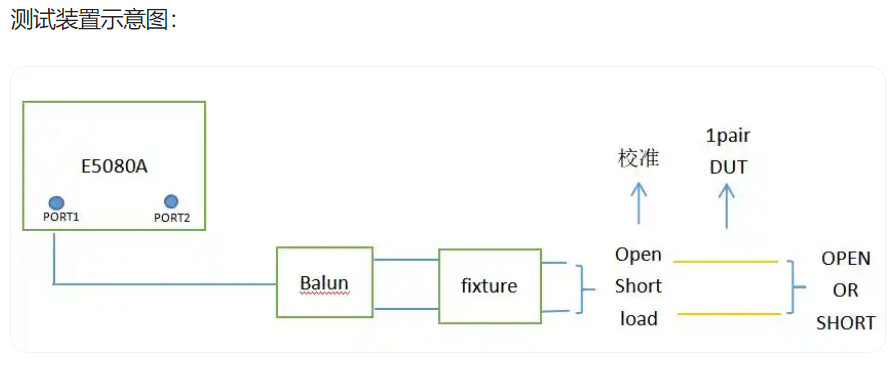Click the load calibration standard text

[x=639, y=319]
